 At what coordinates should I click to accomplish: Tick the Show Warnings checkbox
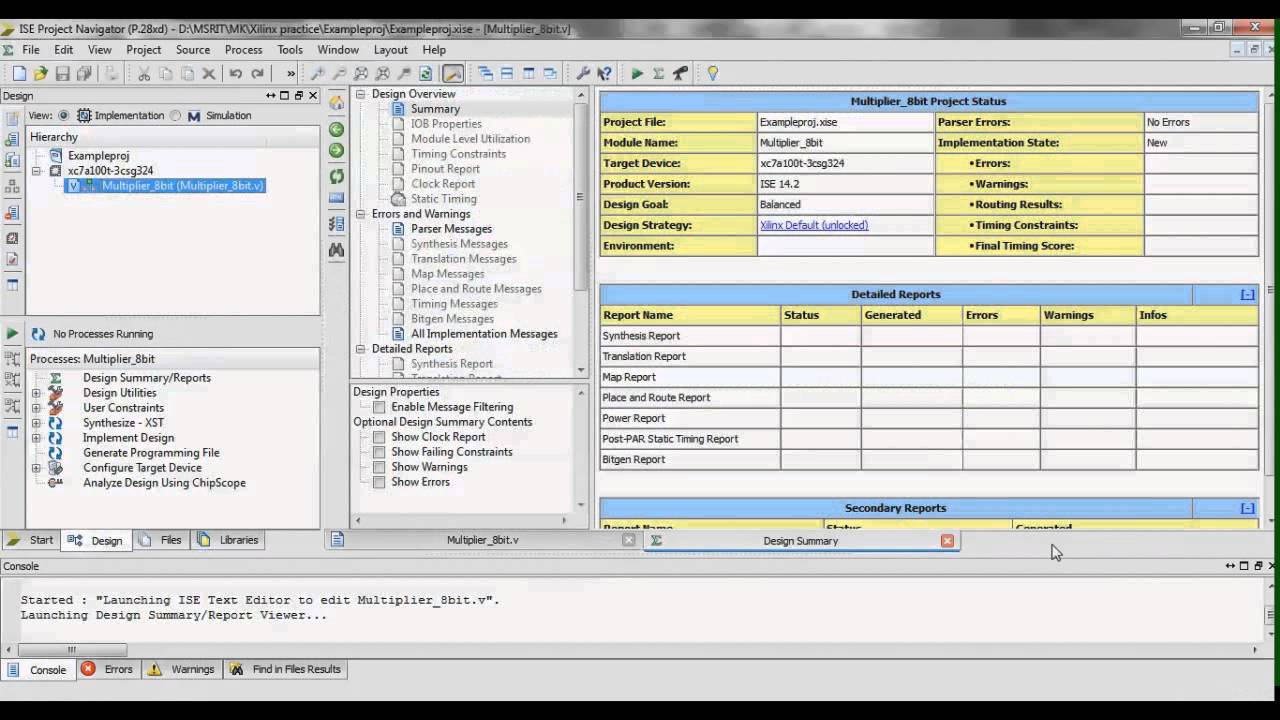click(x=379, y=467)
